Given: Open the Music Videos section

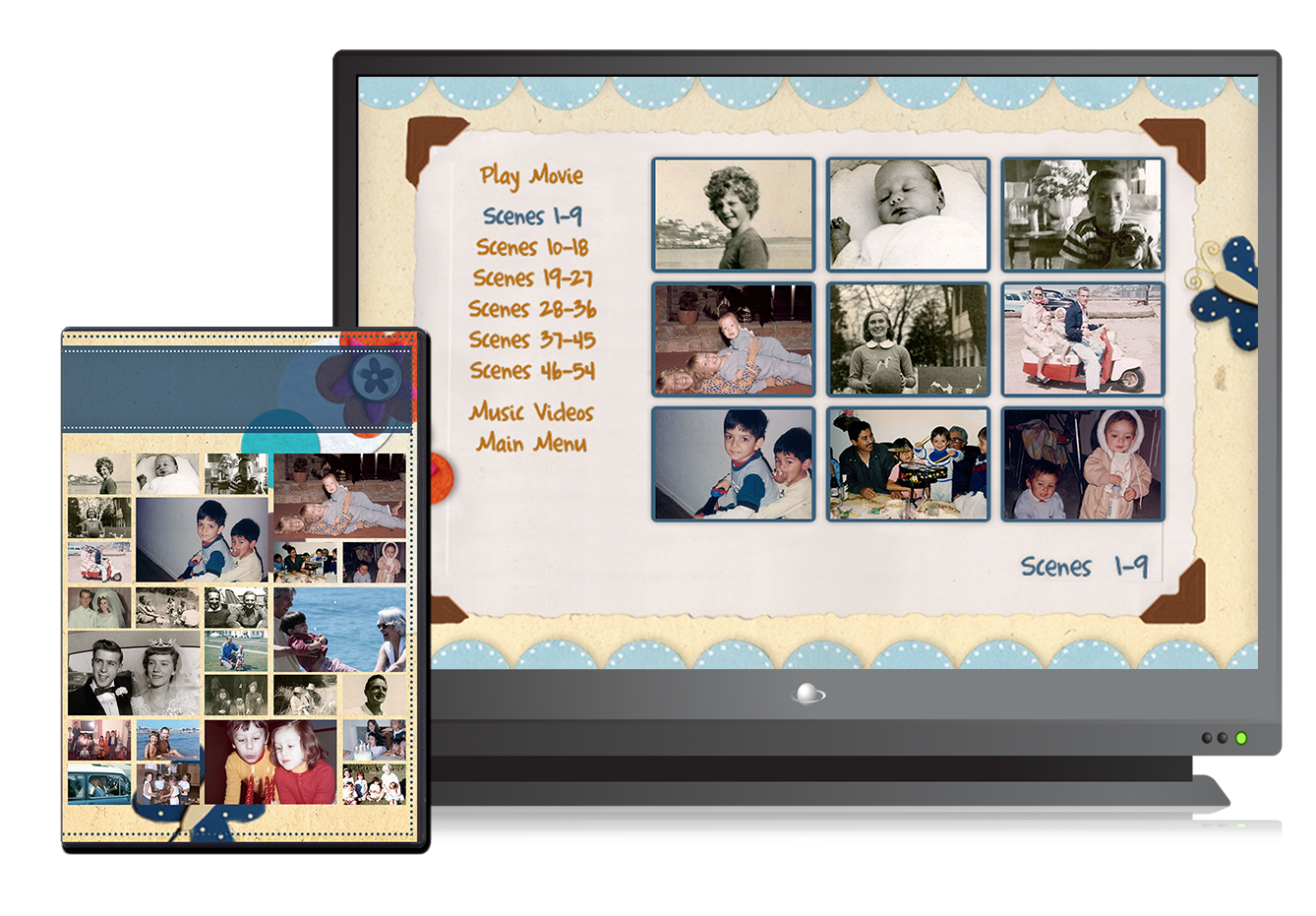Looking at the screenshot, I should pyautogui.click(x=532, y=412).
